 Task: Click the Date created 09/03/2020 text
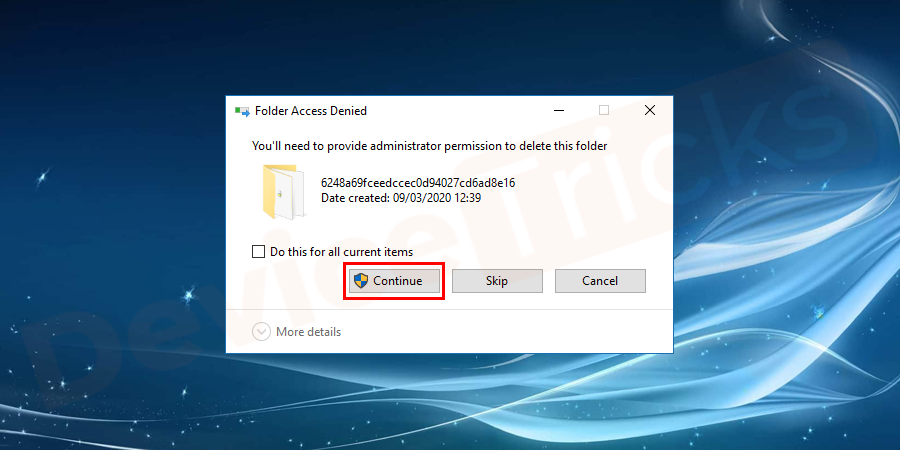point(401,198)
